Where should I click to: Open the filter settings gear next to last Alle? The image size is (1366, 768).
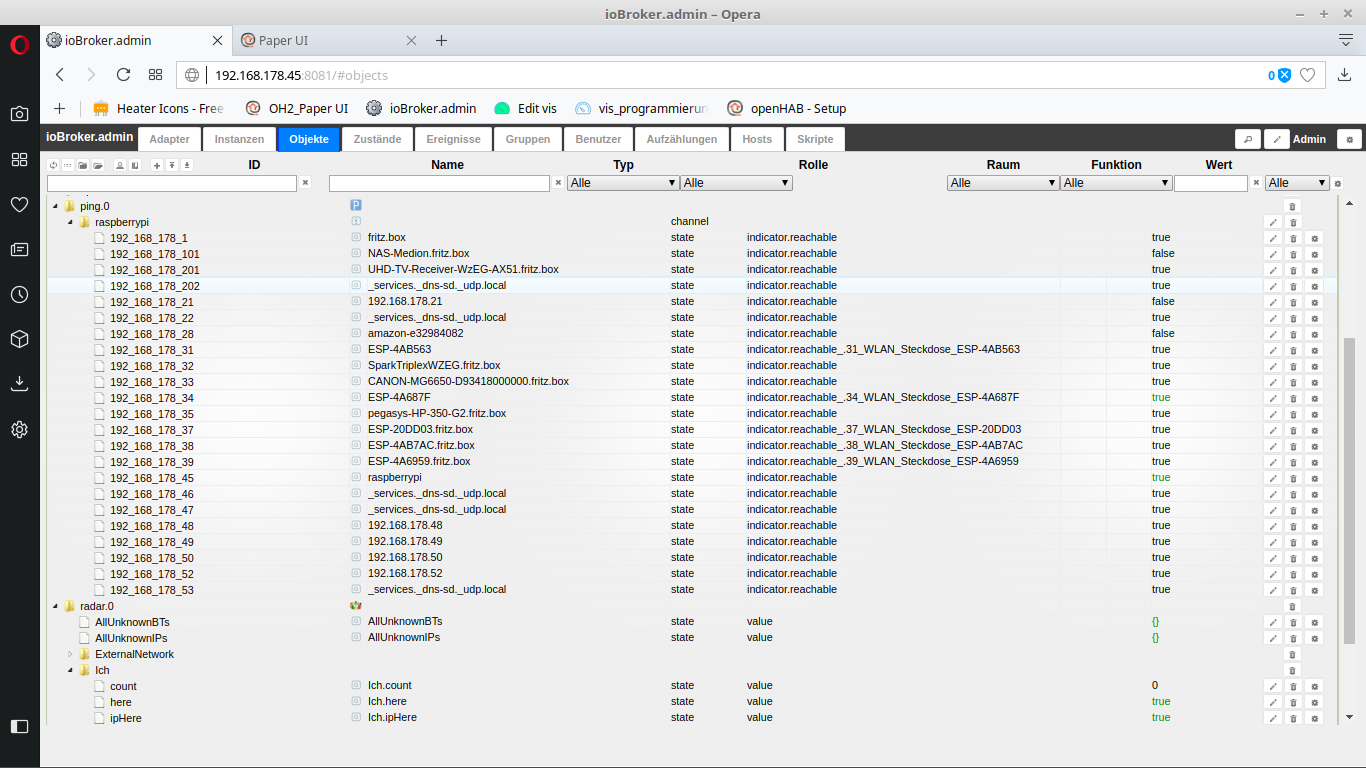click(1338, 184)
